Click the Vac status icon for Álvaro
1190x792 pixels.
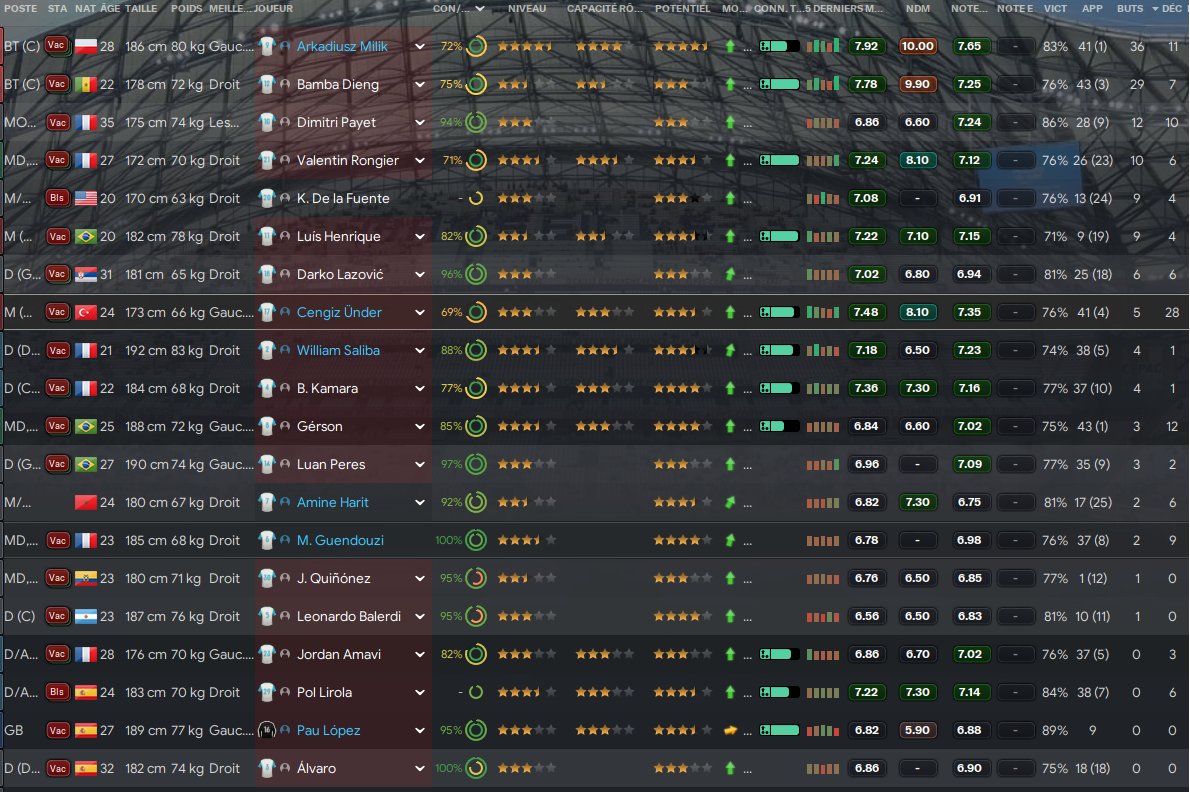(57, 768)
